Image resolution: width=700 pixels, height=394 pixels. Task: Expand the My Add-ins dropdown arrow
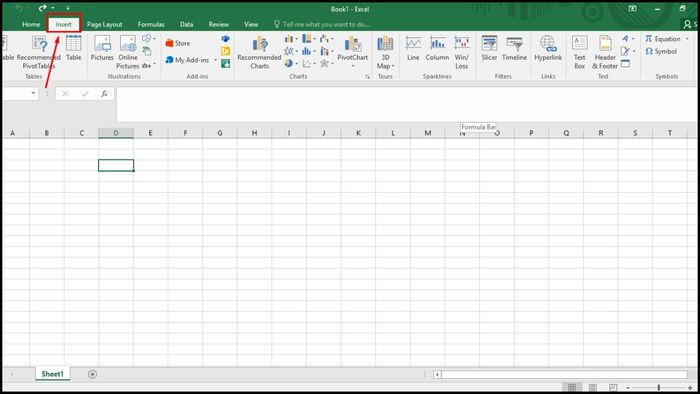[215, 60]
